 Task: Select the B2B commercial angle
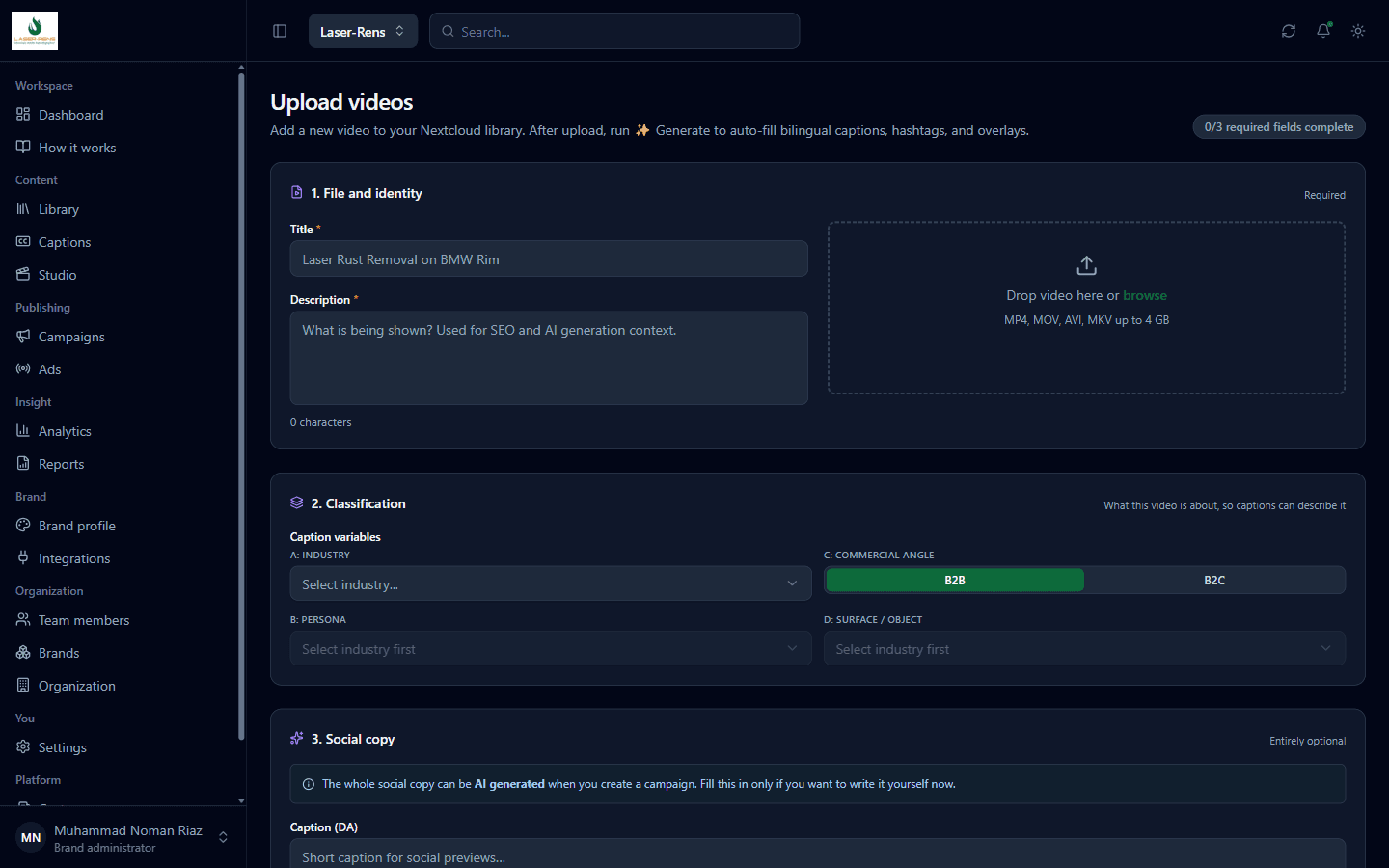click(955, 581)
